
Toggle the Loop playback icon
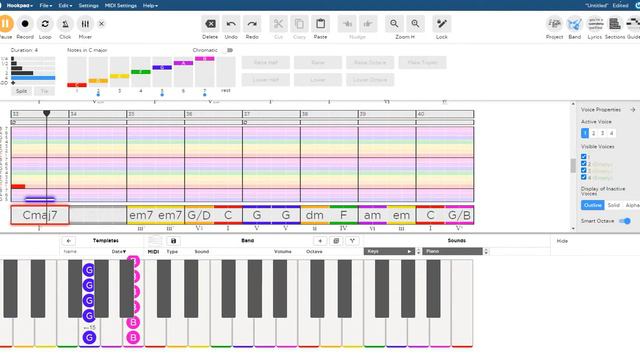(x=45, y=24)
